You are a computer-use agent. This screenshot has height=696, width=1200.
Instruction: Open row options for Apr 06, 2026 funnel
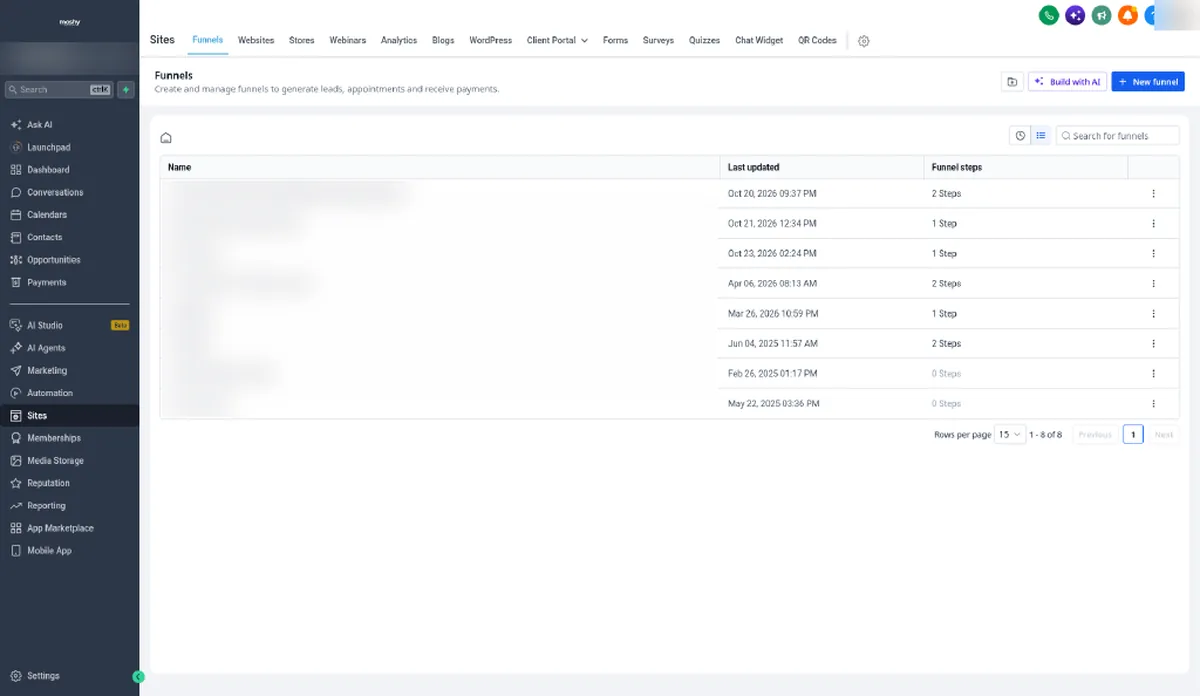[x=1153, y=284]
